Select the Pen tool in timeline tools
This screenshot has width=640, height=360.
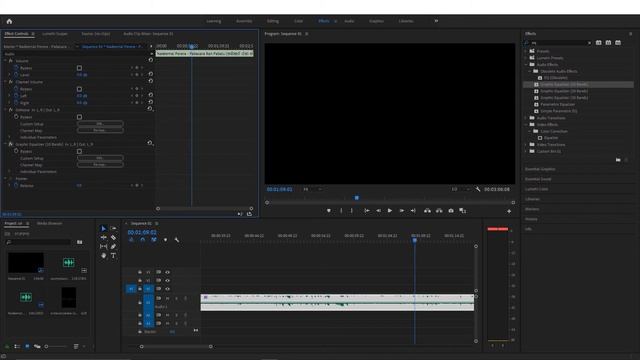113,247
